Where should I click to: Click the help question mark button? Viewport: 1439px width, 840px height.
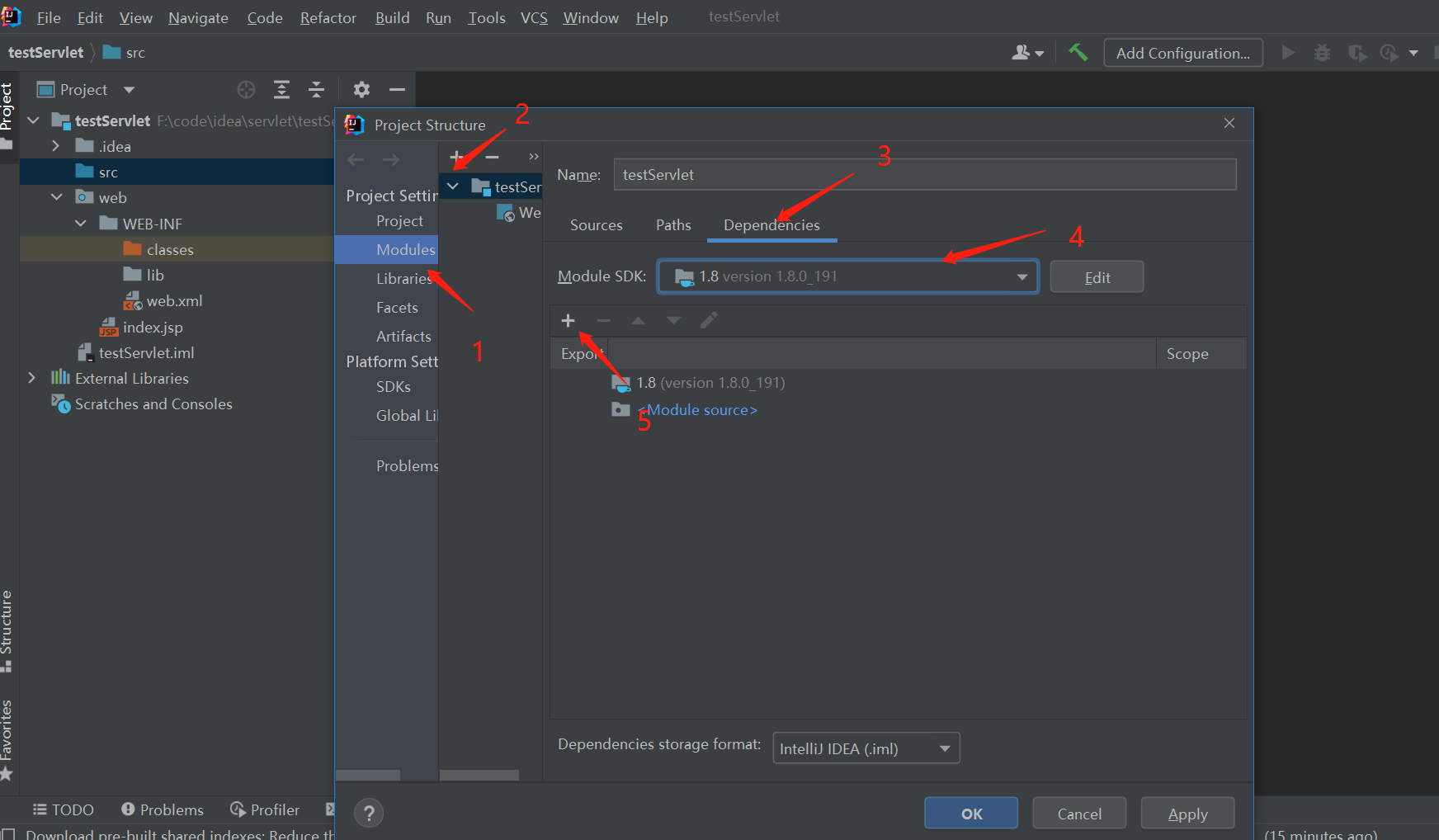click(x=369, y=813)
